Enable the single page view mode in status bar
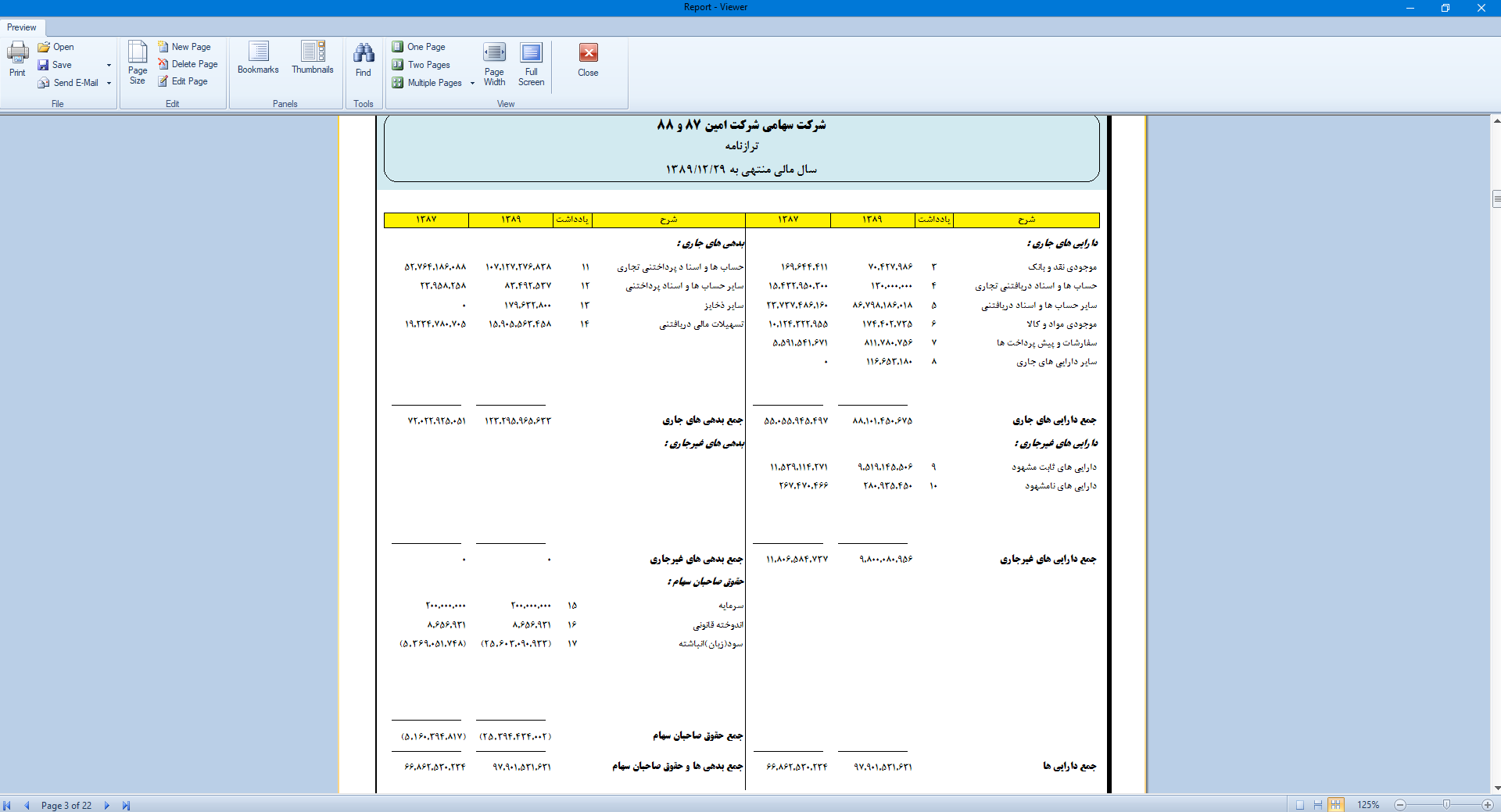 pyautogui.click(x=1300, y=805)
